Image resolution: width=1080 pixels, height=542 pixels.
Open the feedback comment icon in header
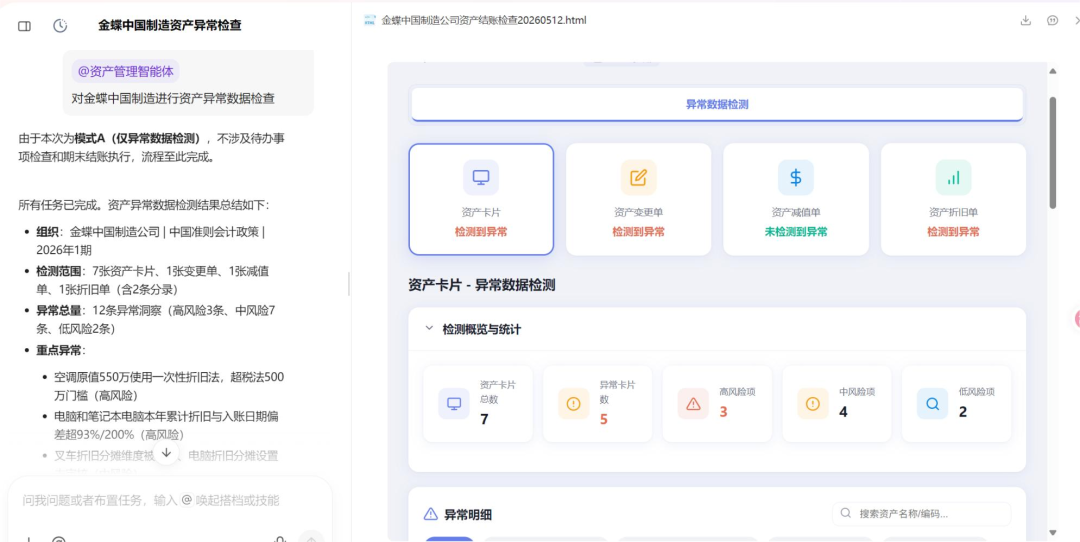(1052, 21)
